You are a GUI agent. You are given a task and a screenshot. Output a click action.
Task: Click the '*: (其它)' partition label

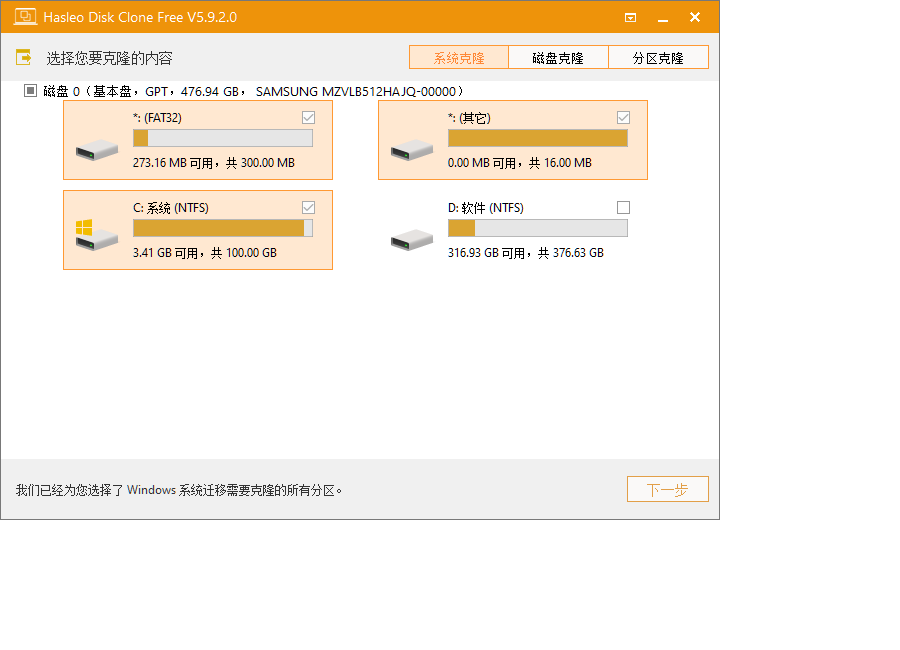click(469, 118)
